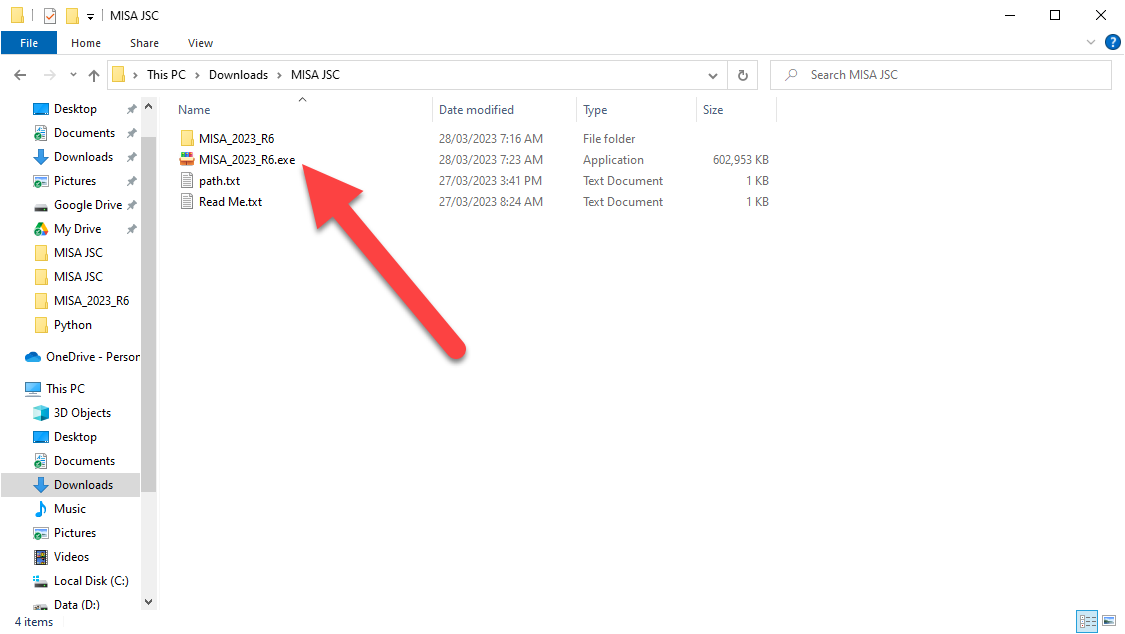This screenshot has width=1125, height=634.
Task: Switch to Large icons view layout
Action: coord(1109,620)
